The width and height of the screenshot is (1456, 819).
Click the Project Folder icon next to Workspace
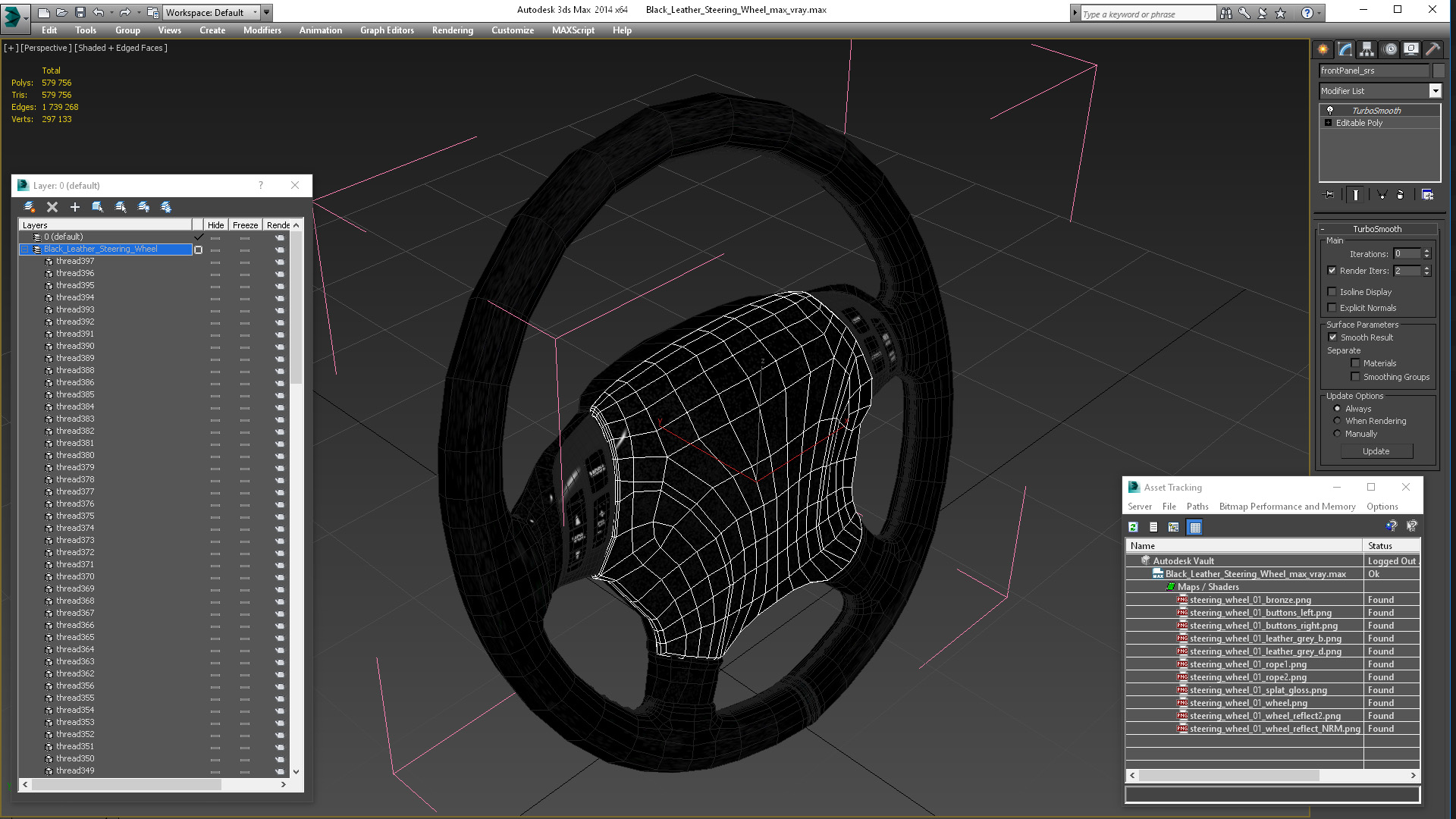point(153,12)
